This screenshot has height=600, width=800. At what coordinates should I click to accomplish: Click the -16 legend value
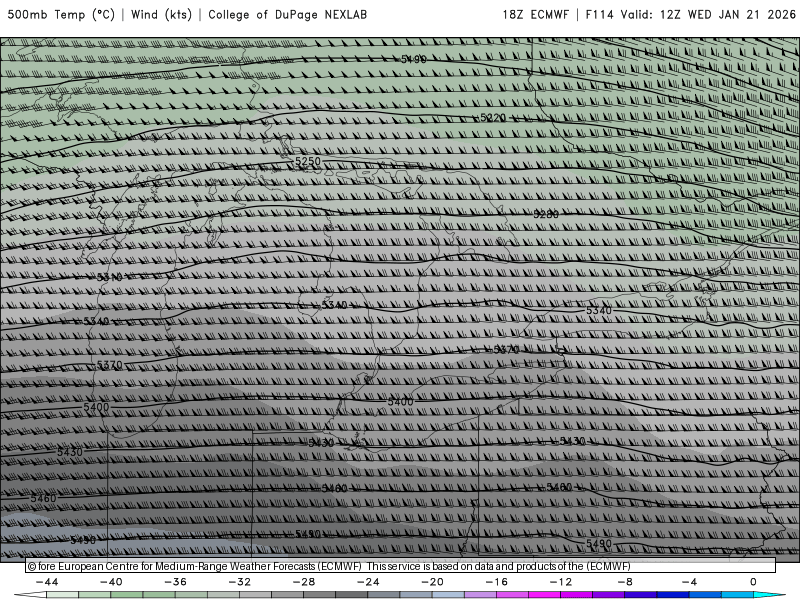(x=496, y=582)
